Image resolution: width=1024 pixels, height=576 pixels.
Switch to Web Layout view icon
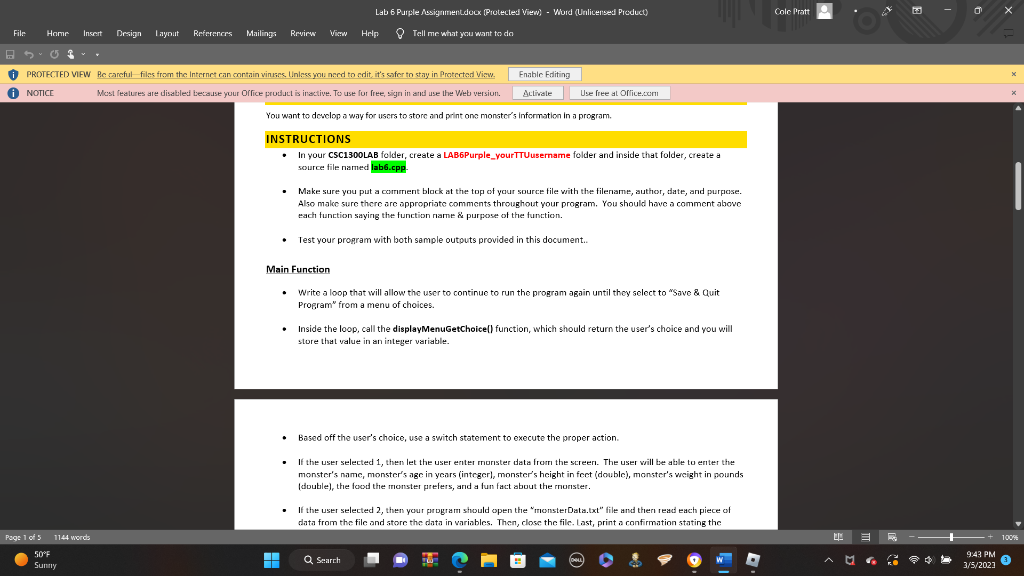[x=892, y=536]
